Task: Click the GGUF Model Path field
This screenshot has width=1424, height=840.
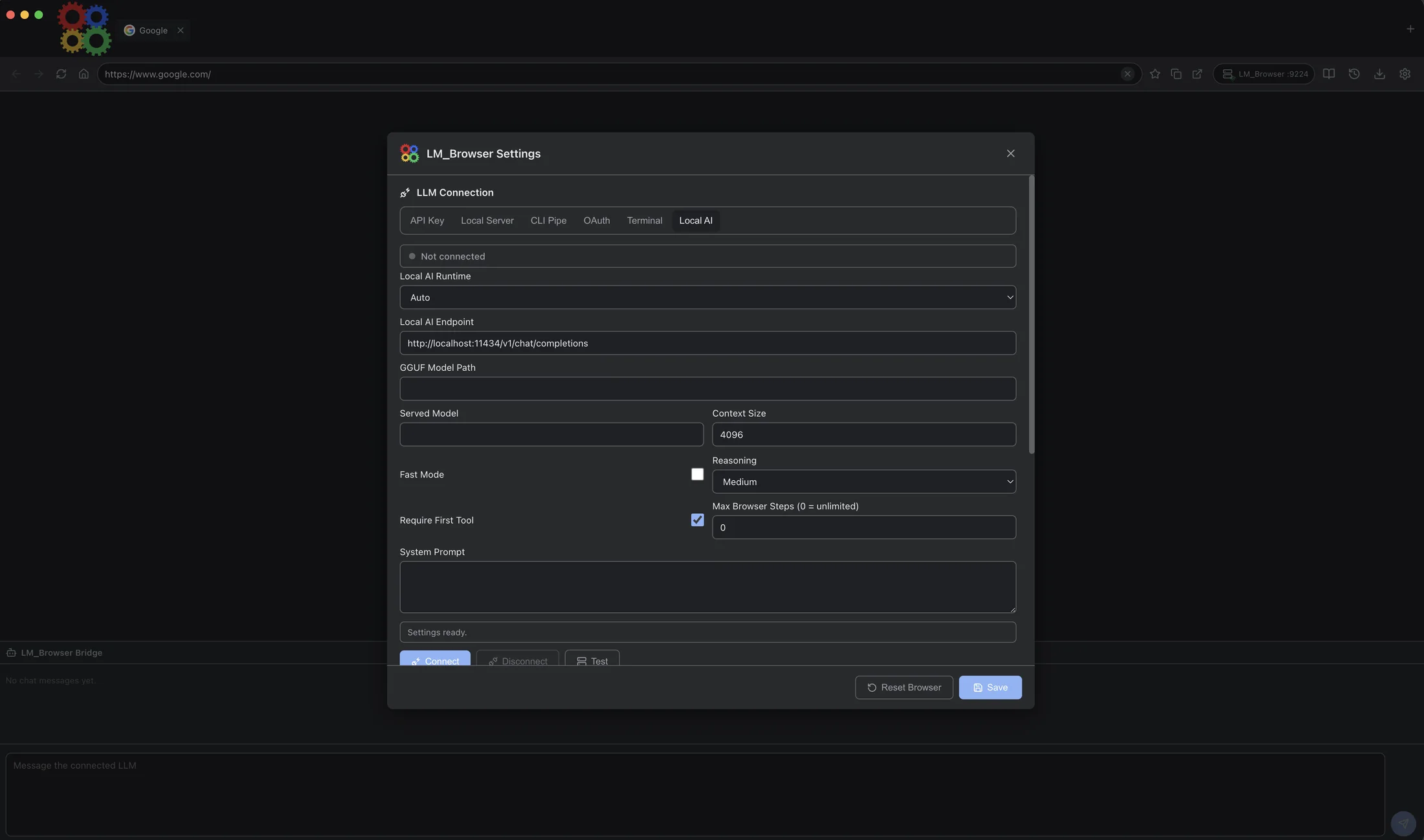Action: tap(707, 389)
